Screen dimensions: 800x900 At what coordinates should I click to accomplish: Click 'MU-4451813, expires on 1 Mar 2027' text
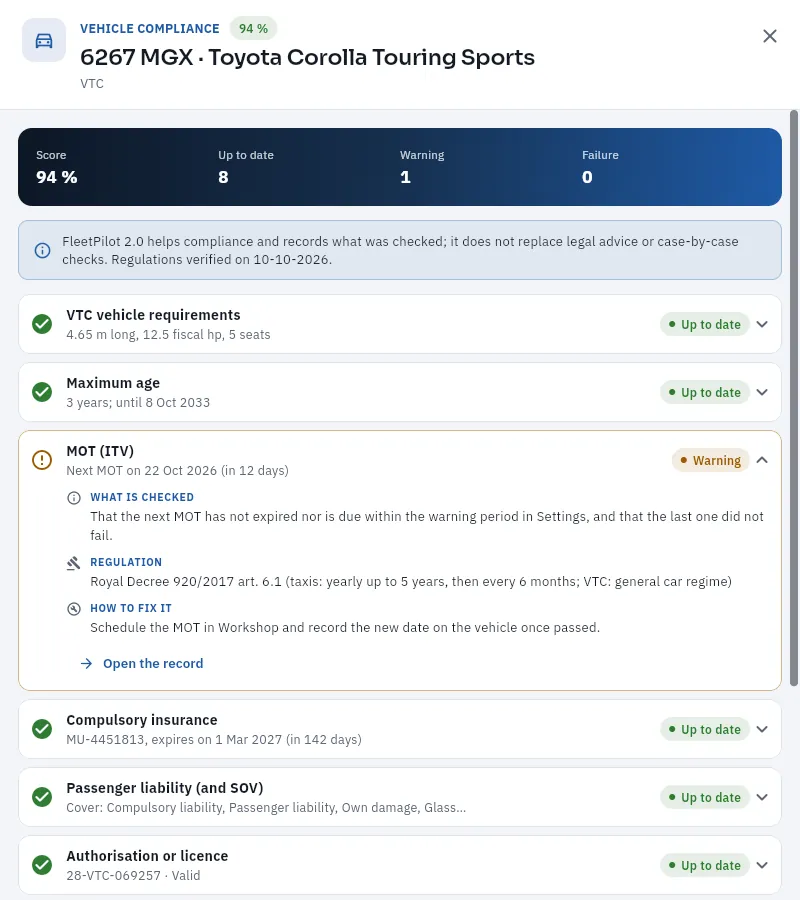(x=174, y=739)
